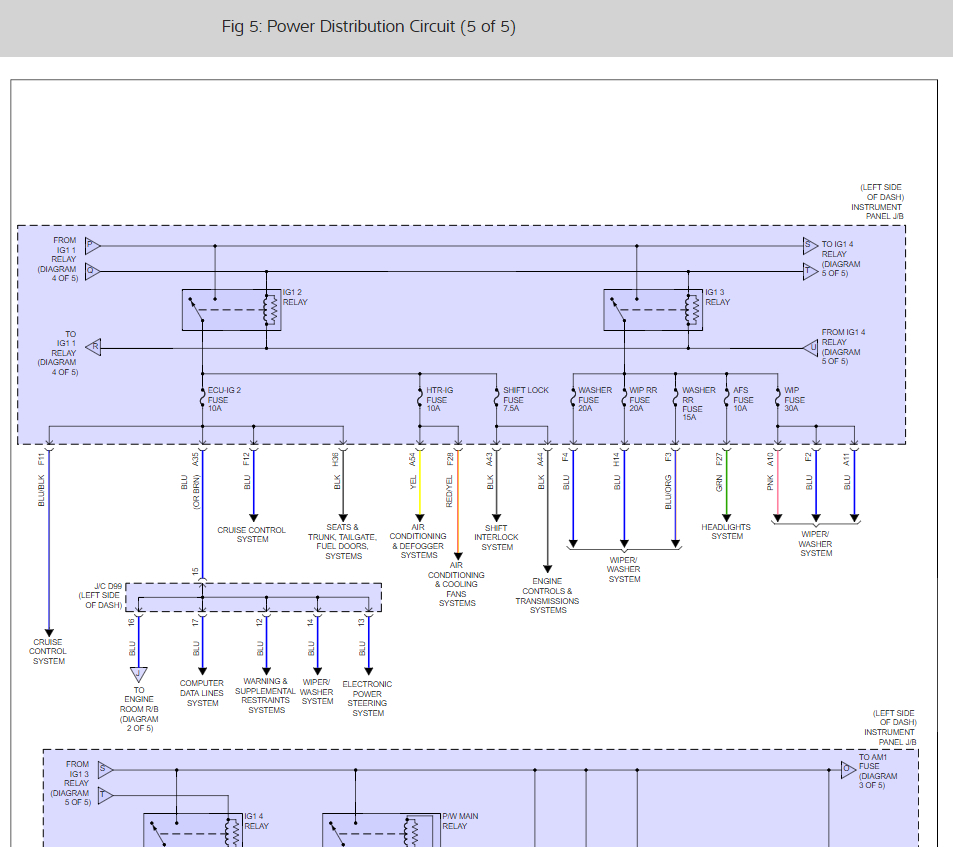This screenshot has height=856, width=953.
Task: Select the ECU-IG 2 10A fuse symbol
Action: (203, 400)
